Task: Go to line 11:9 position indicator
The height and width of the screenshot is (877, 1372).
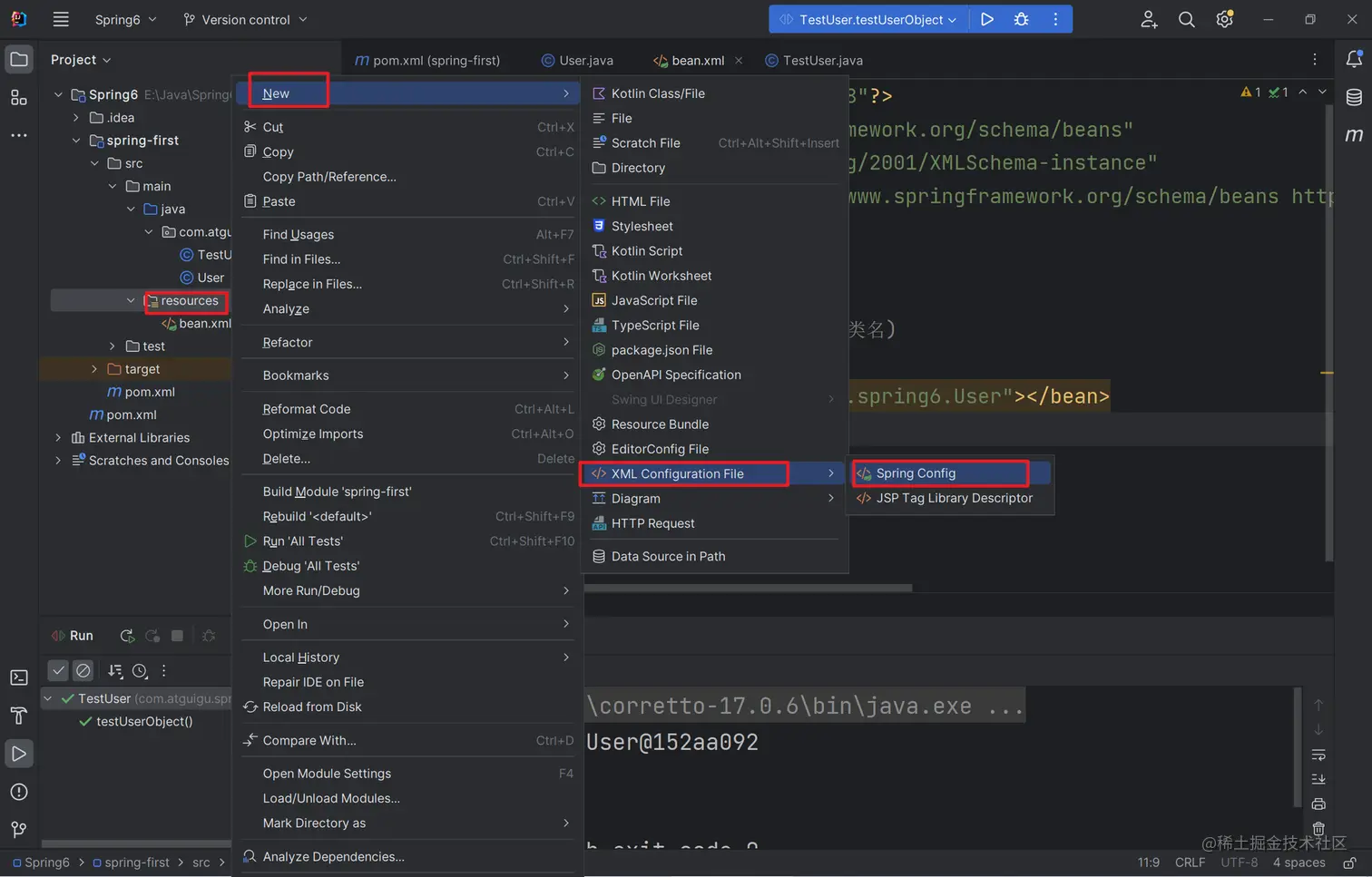Action: click(x=1149, y=862)
